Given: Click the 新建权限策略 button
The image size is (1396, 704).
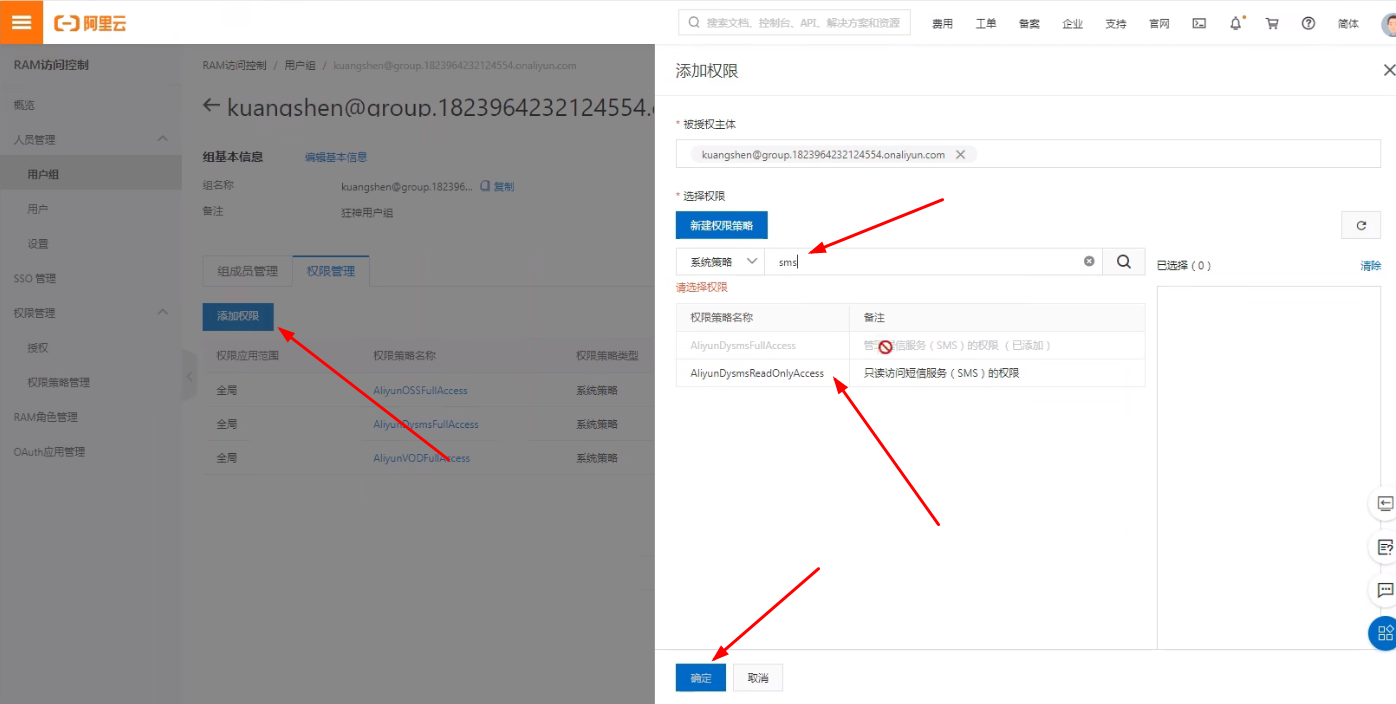Looking at the screenshot, I should [722, 225].
